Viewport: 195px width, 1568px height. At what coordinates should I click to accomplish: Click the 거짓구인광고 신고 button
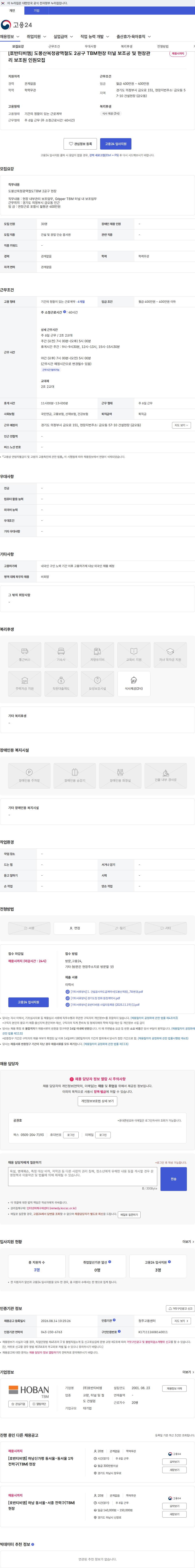(x=180, y=1309)
